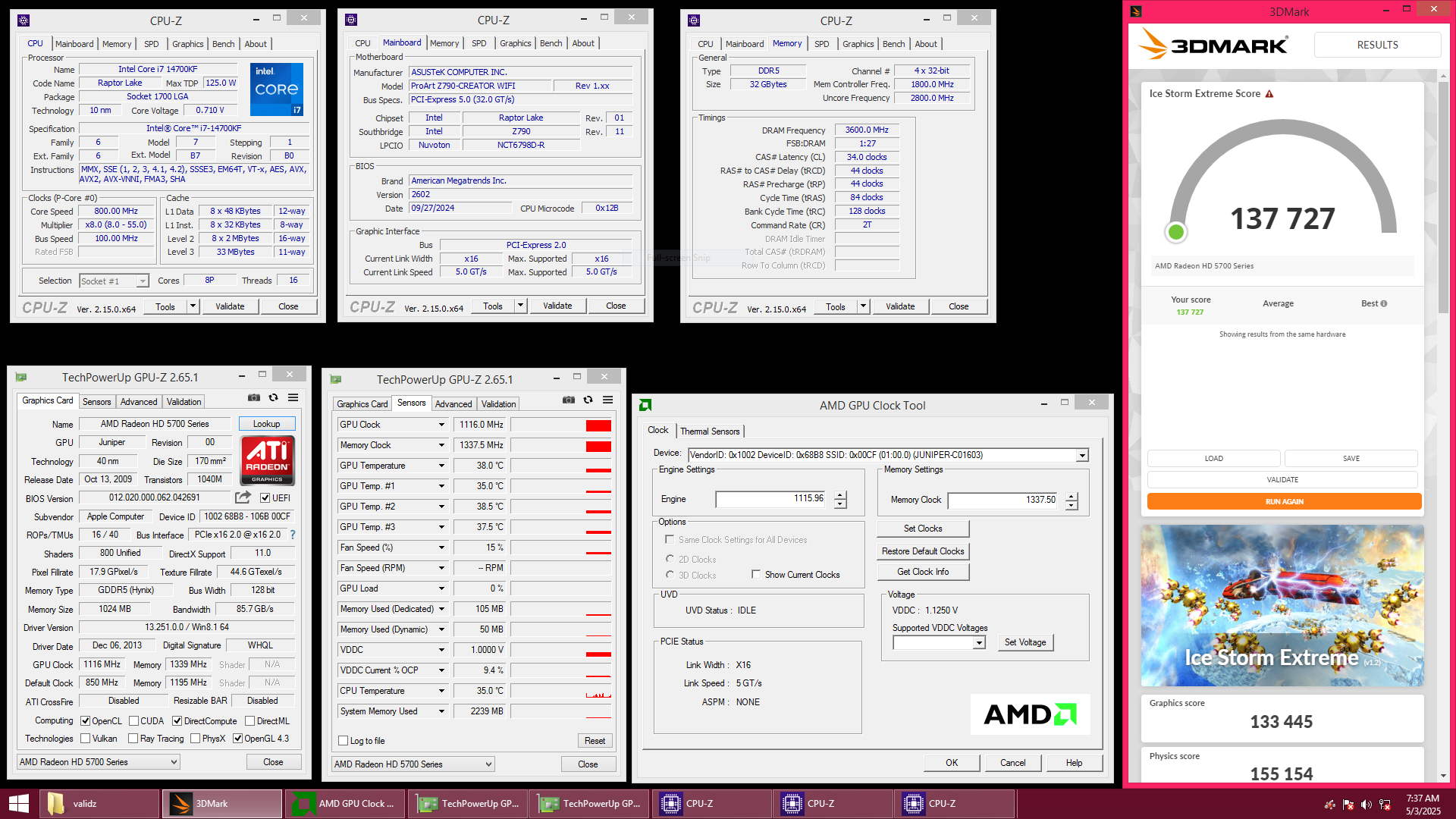Click the GPU-Z Sensors window title bar icon

336,379
